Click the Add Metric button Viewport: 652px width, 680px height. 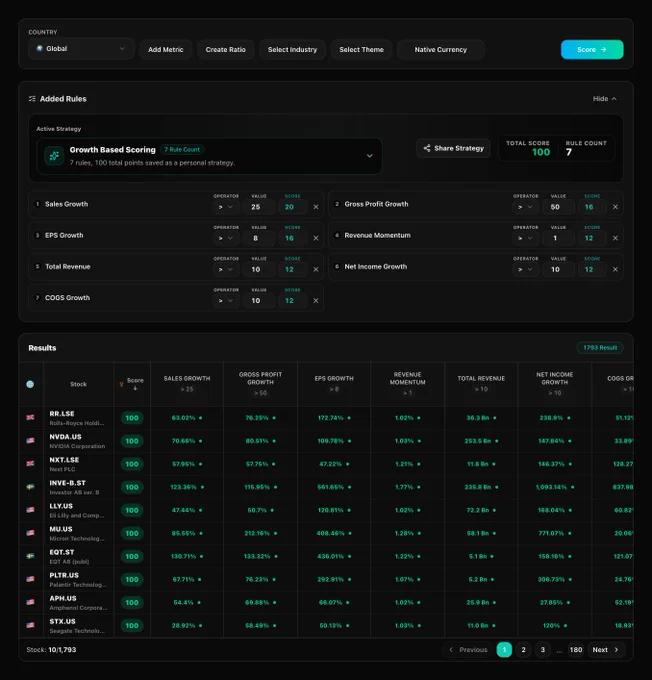coord(166,49)
